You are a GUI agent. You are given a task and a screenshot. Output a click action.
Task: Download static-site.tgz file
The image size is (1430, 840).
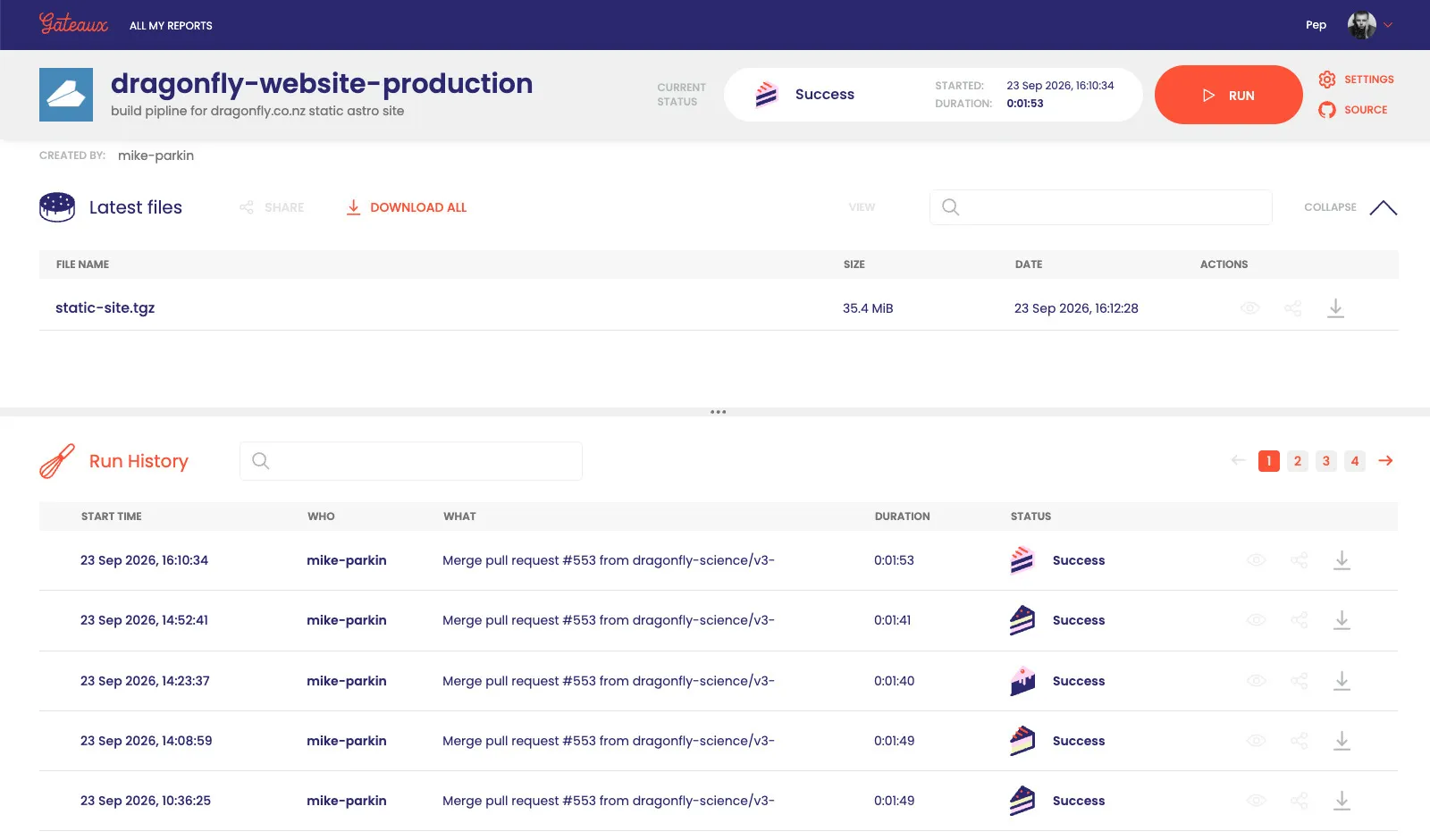(1335, 308)
